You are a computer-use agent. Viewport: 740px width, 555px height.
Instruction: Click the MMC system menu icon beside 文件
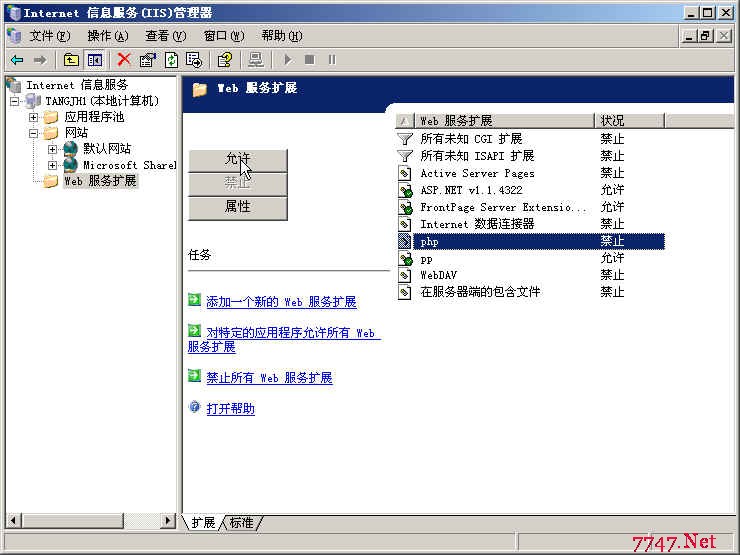14,36
